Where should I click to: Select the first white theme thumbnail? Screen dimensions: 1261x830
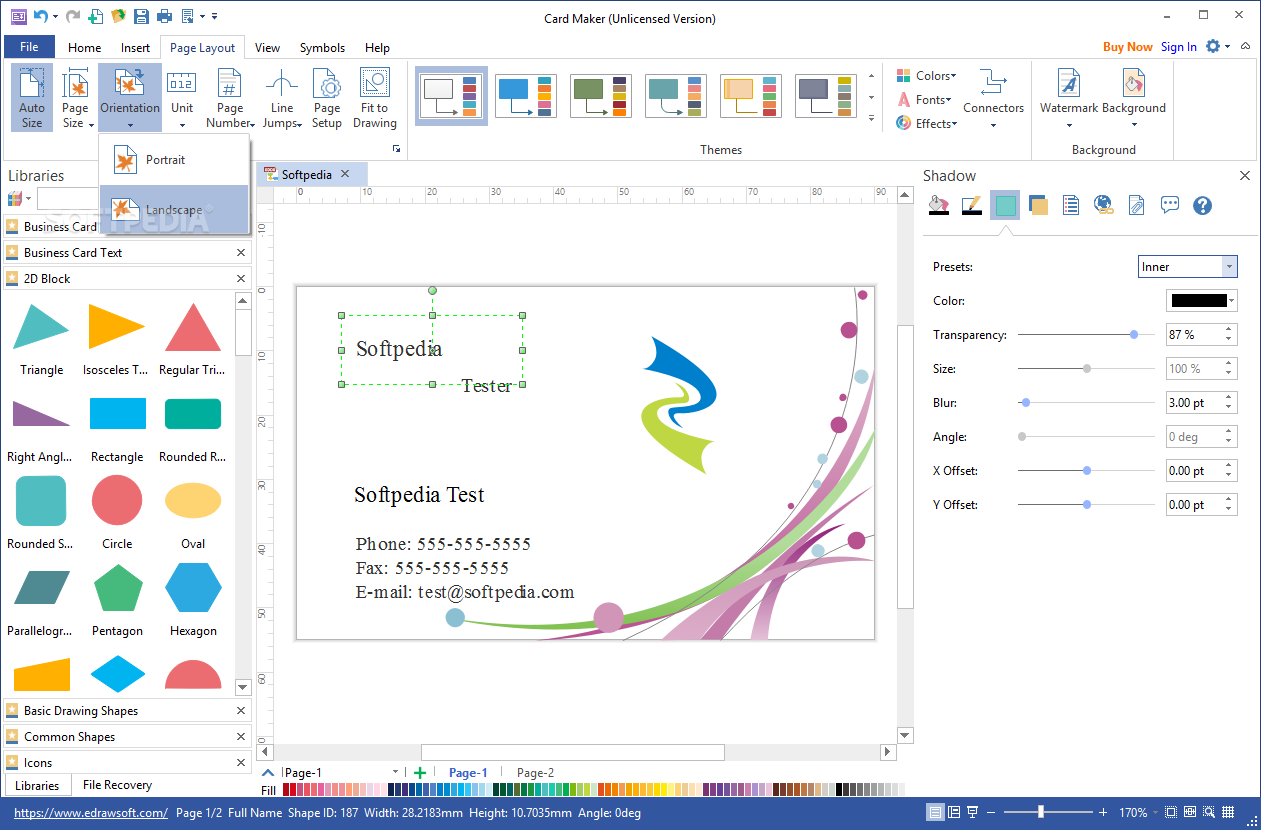[451, 95]
